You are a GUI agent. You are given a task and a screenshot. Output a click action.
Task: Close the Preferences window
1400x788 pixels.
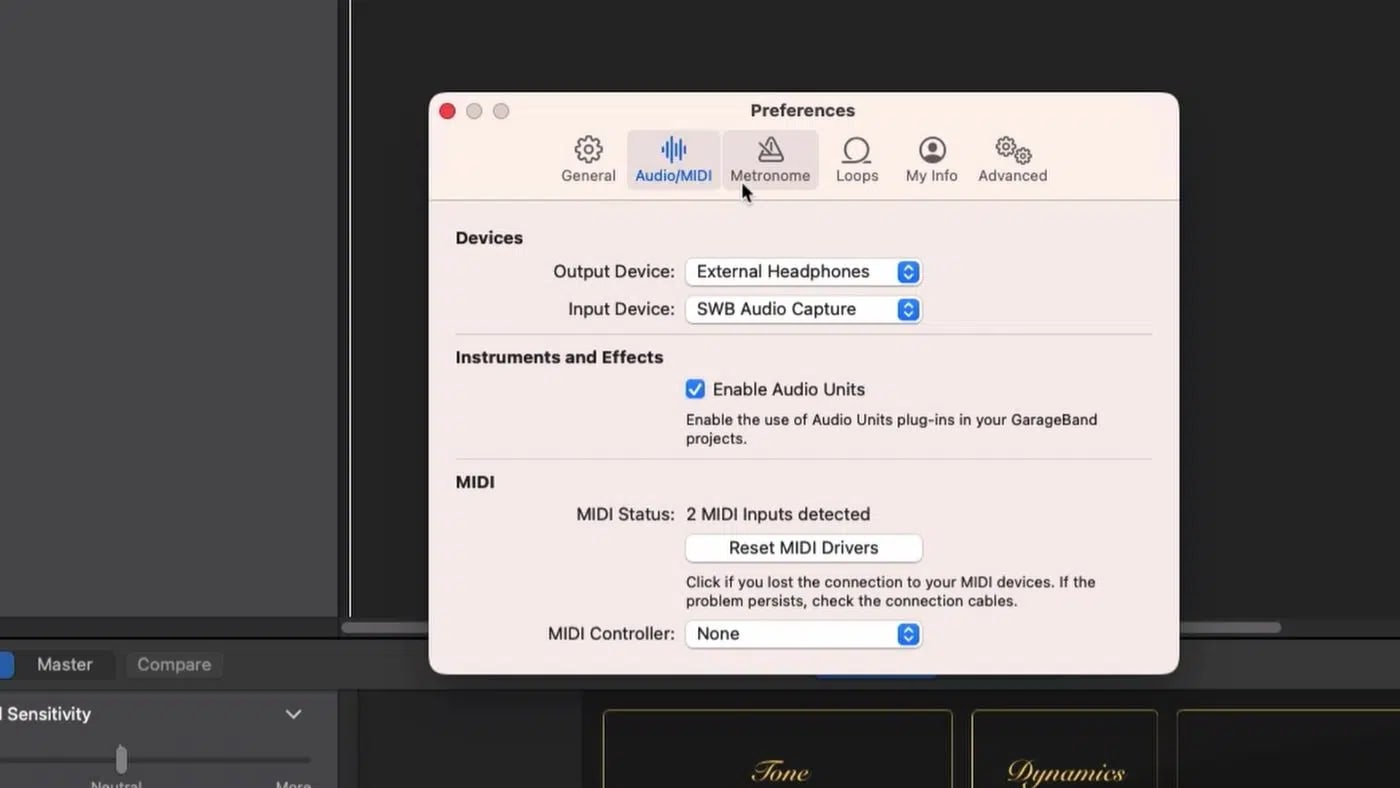tap(447, 111)
